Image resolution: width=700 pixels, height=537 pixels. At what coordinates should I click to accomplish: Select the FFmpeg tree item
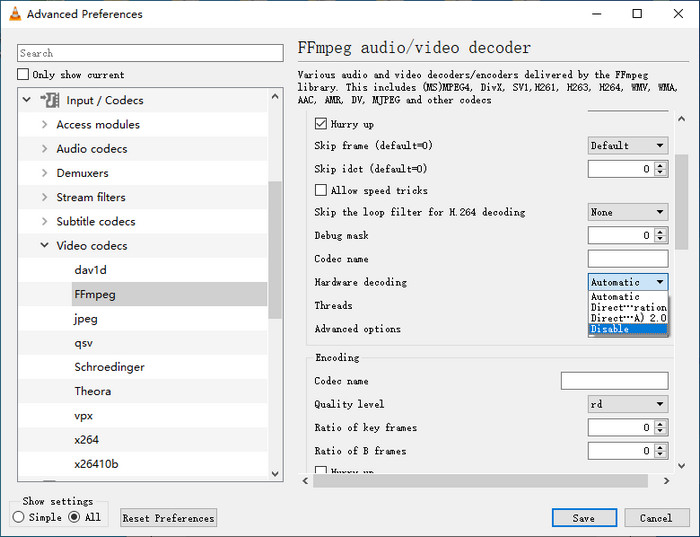(x=169, y=294)
